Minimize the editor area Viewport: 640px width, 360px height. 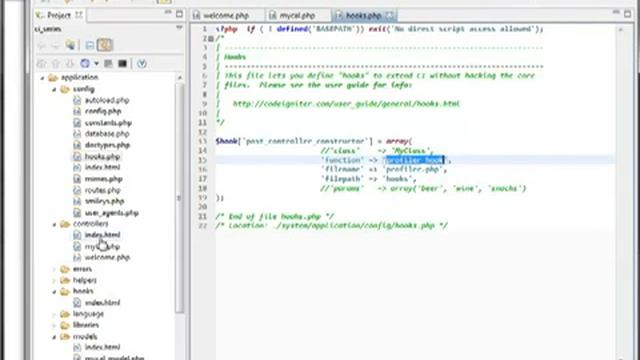[x=616, y=13]
